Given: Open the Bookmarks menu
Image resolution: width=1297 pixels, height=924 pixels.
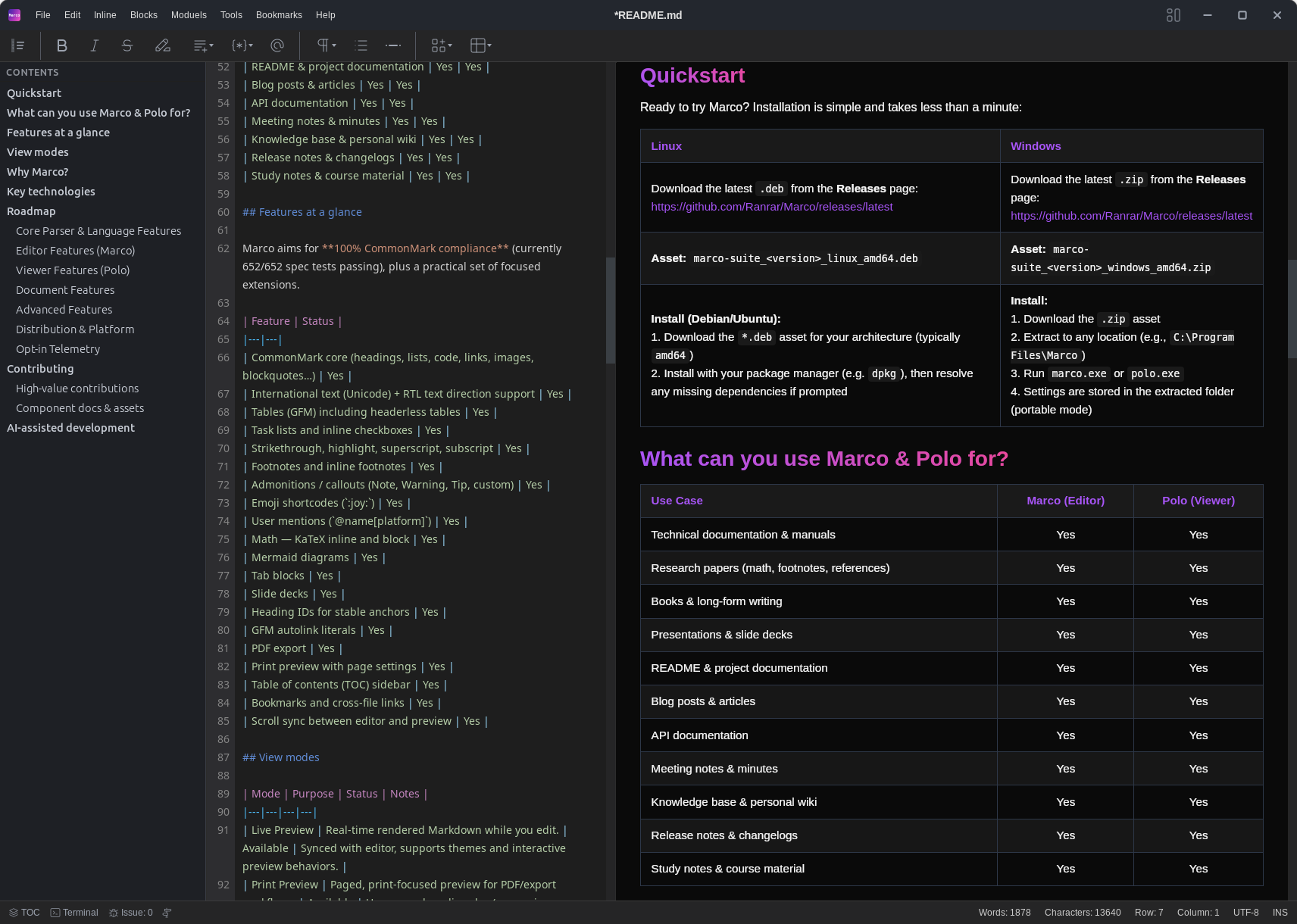Looking at the screenshot, I should (x=279, y=15).
